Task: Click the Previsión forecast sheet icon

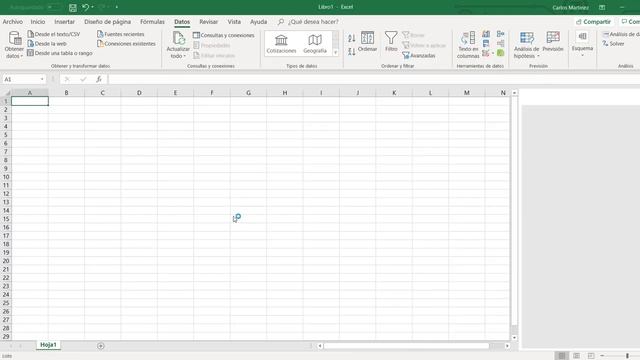Action: point(553,42)
